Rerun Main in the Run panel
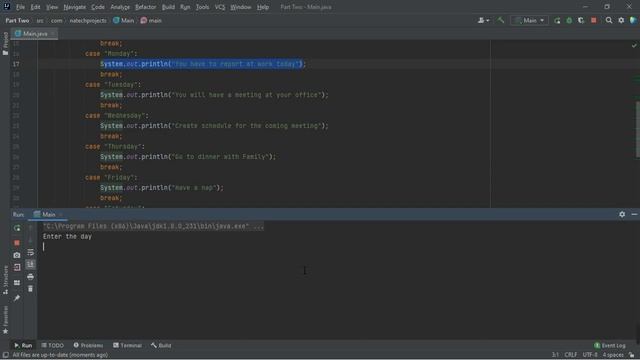 click(x=17, y=228)
